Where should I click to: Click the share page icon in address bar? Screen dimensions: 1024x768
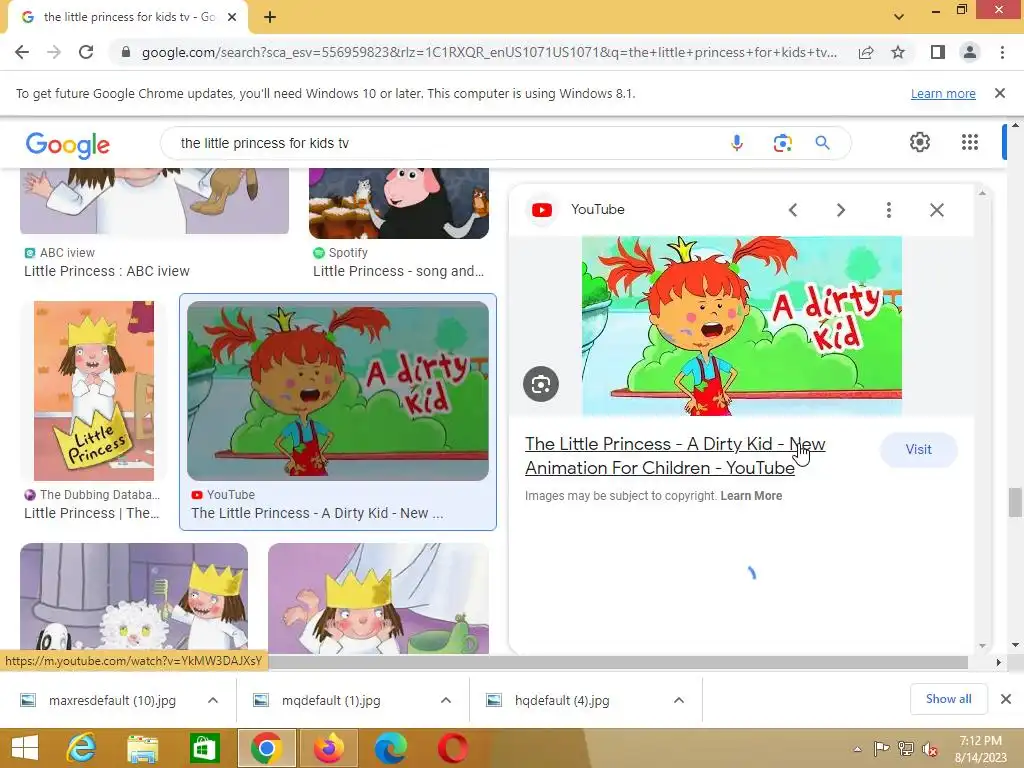click(866, 52)
